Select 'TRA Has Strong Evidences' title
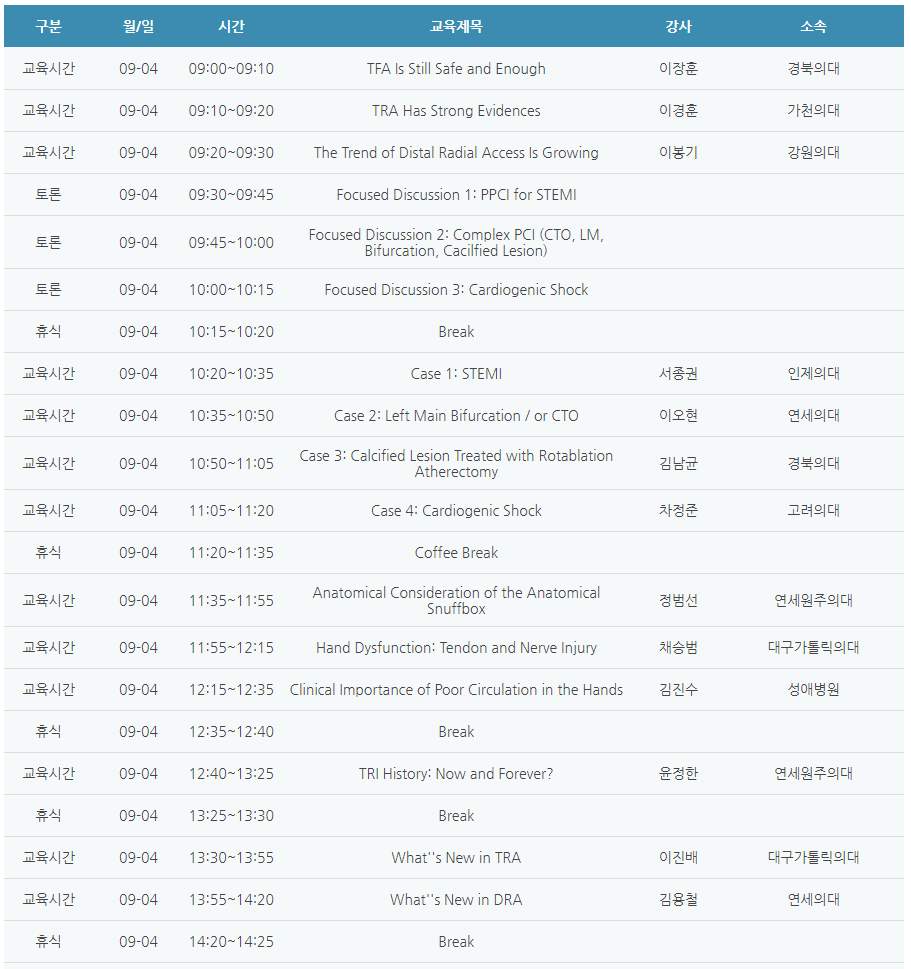Image resolution: width=911 pixels, height=969 pixels. [x=456, y=111]
